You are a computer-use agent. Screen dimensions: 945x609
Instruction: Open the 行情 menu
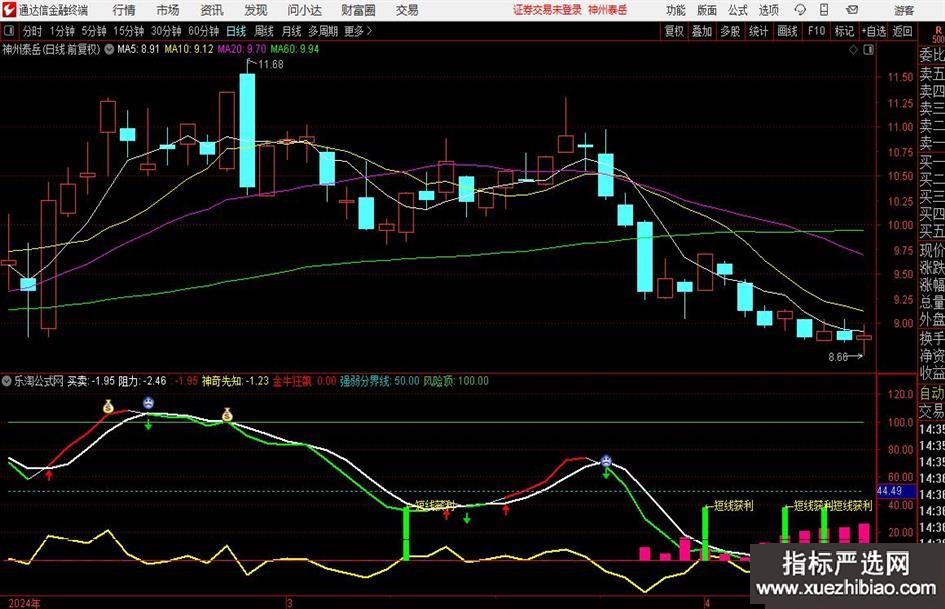coord(124,10)
